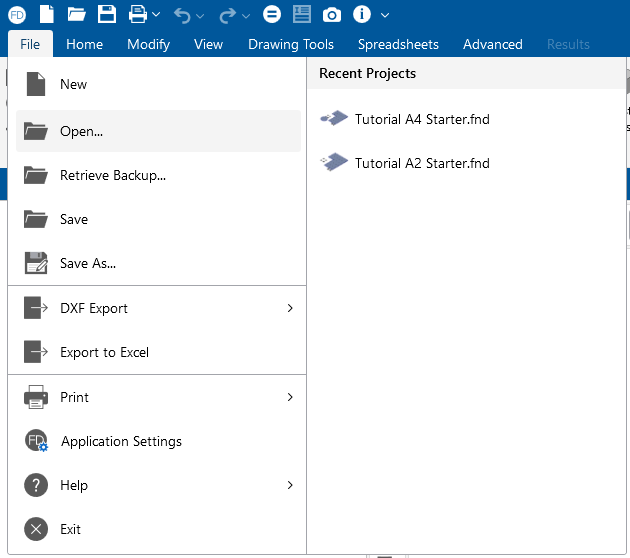Click the undo arrow icon
Viewport: 630px width, 558px height.
point(182,15)
